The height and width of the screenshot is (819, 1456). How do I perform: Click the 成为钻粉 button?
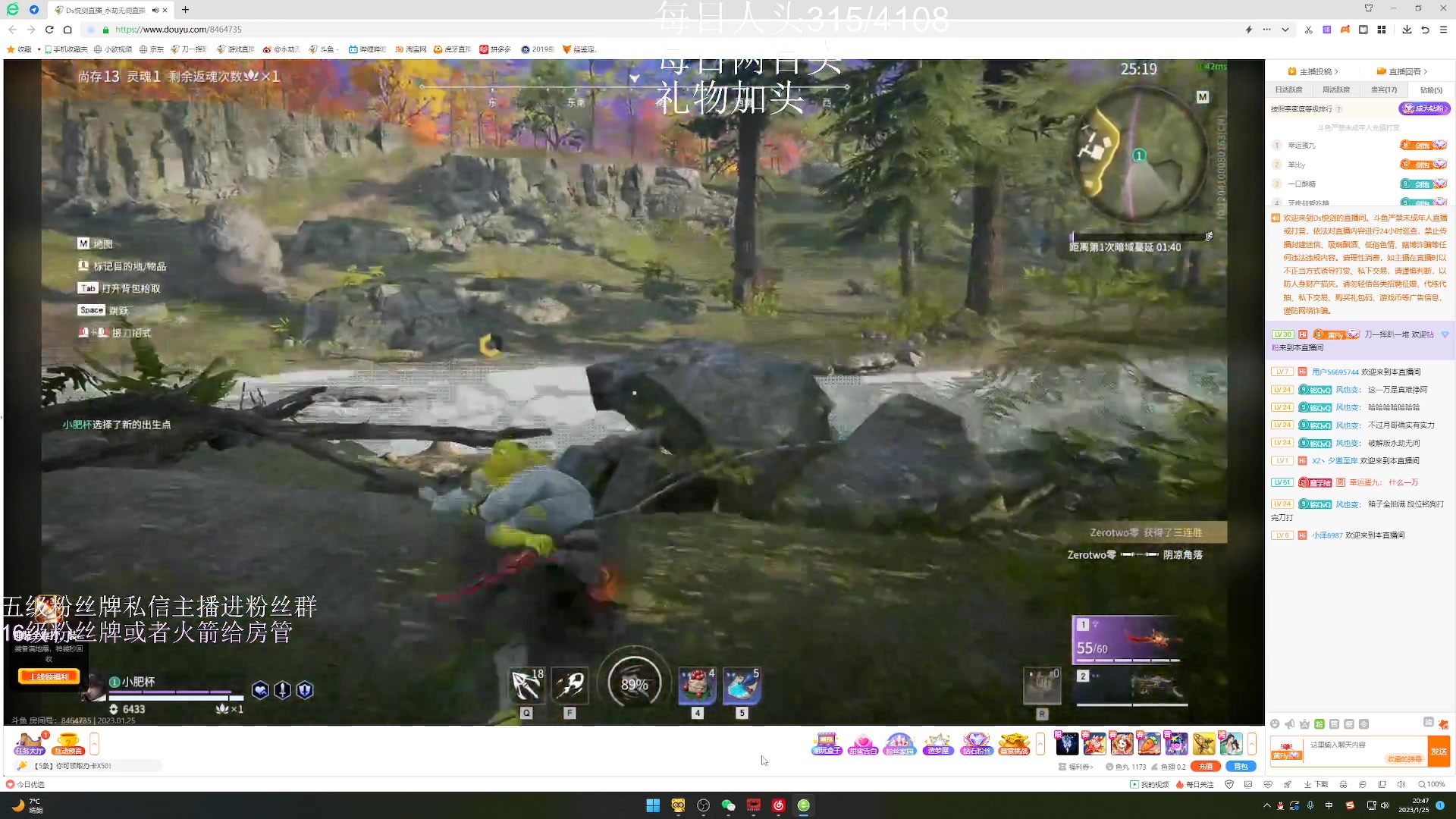click(x=1423, y=108)
